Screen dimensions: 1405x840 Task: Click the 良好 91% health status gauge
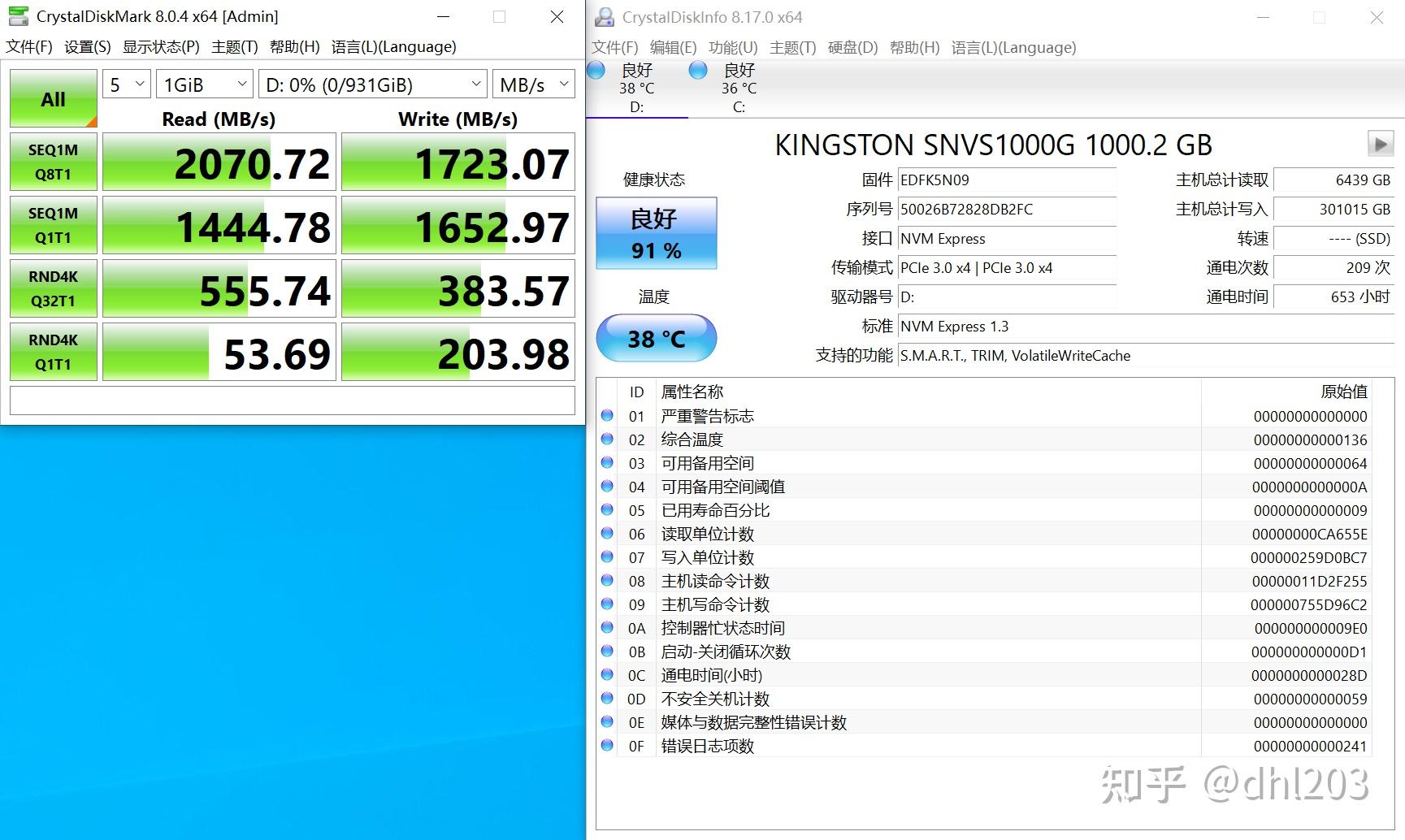point(656,233)
